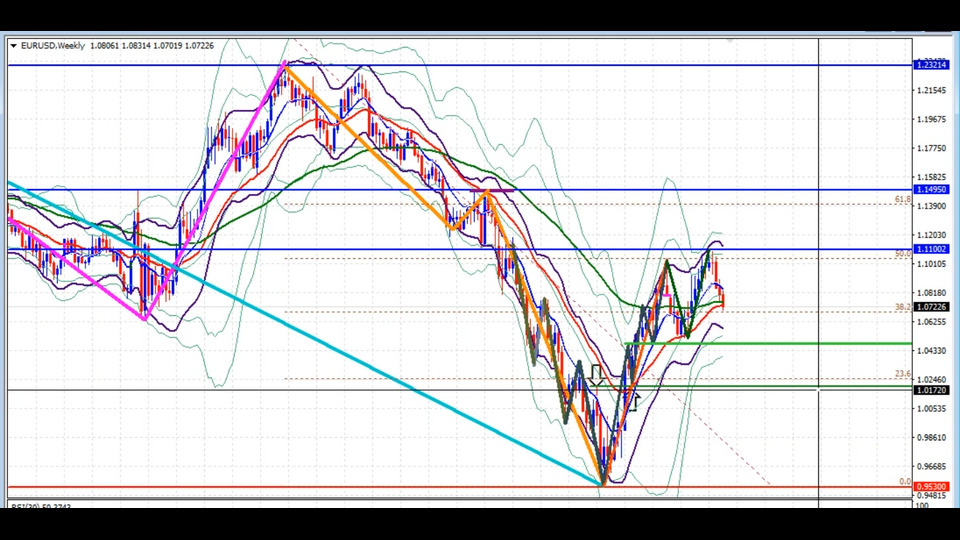Click the 50.0 Fibonacci level label

pos(902,253)
